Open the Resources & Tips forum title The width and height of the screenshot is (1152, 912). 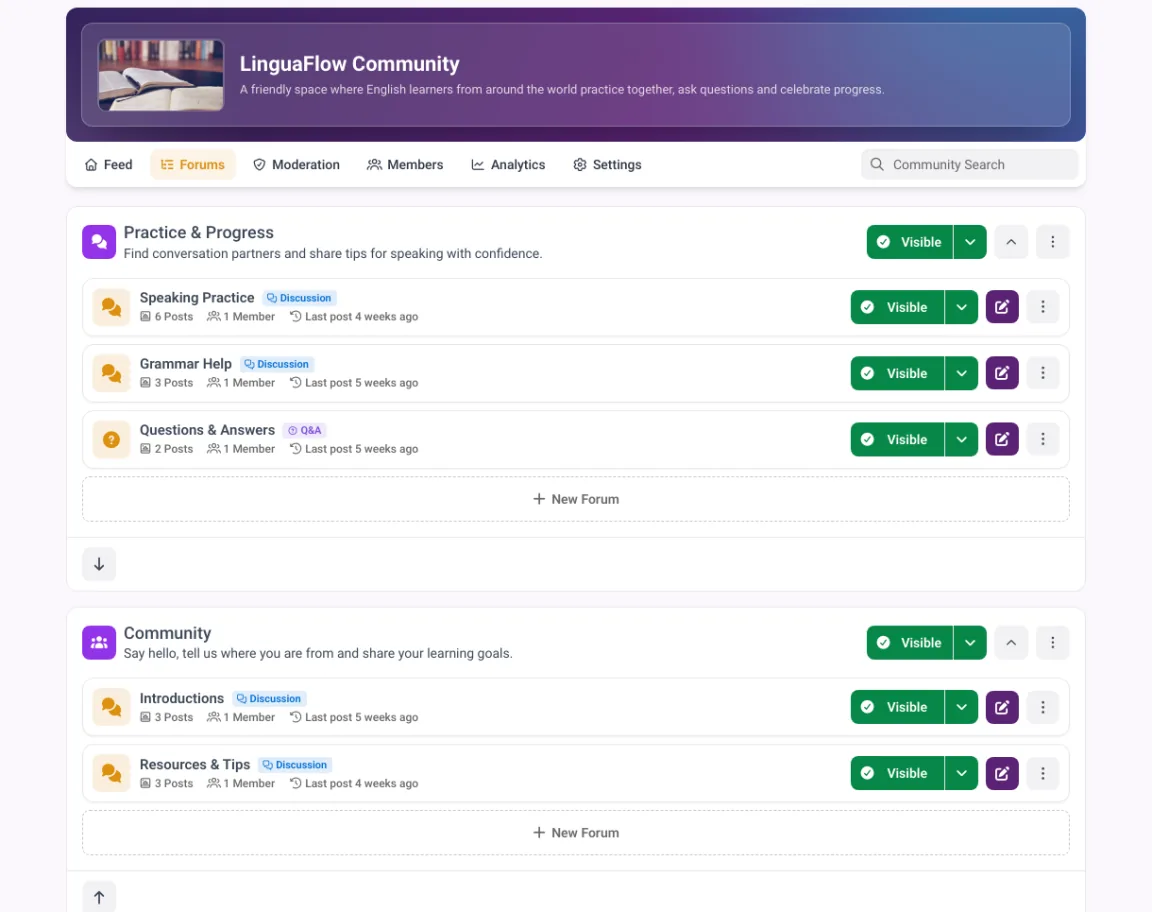pos(195,764)
